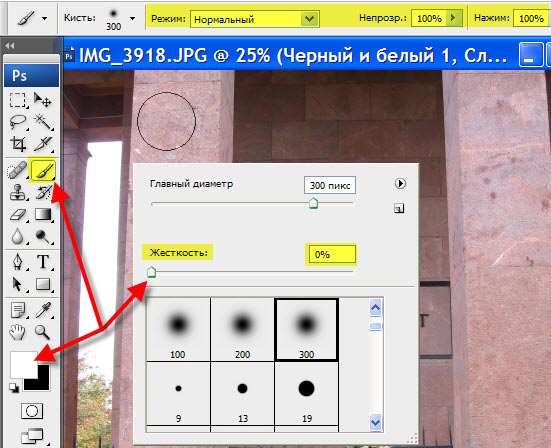Select the Horizontal Type tool
The image size is (551, 448).
43,262
